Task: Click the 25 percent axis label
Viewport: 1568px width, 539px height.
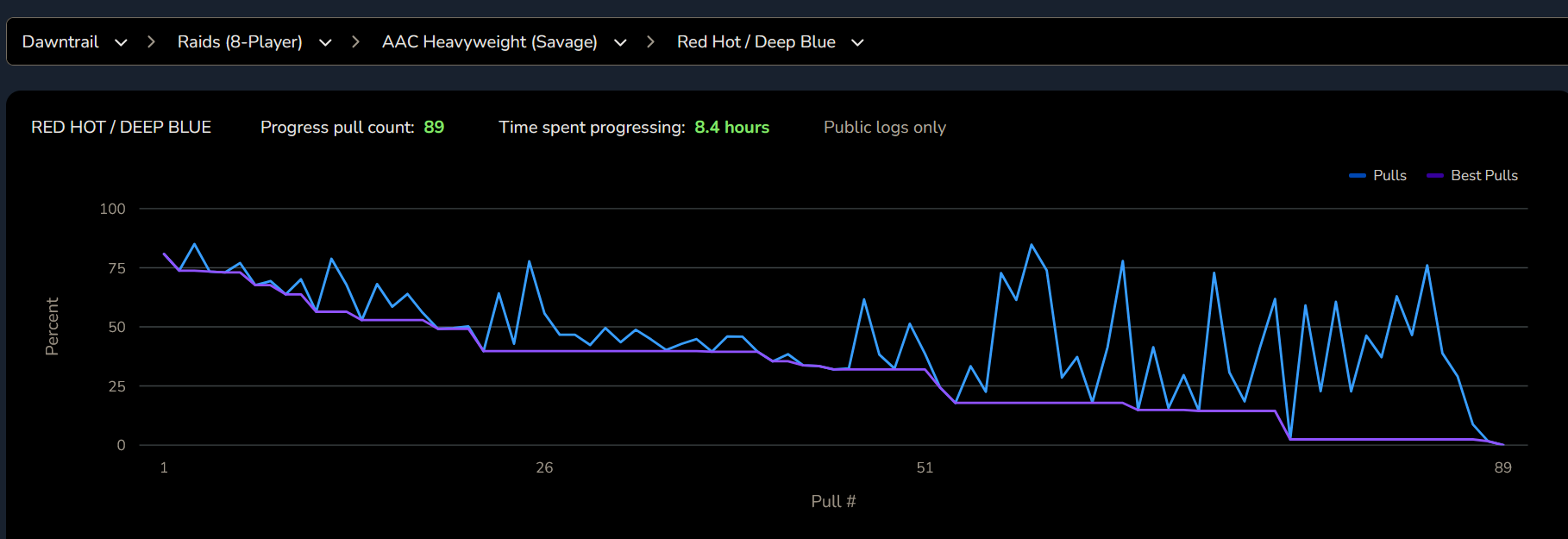Action: pos(116,386)
